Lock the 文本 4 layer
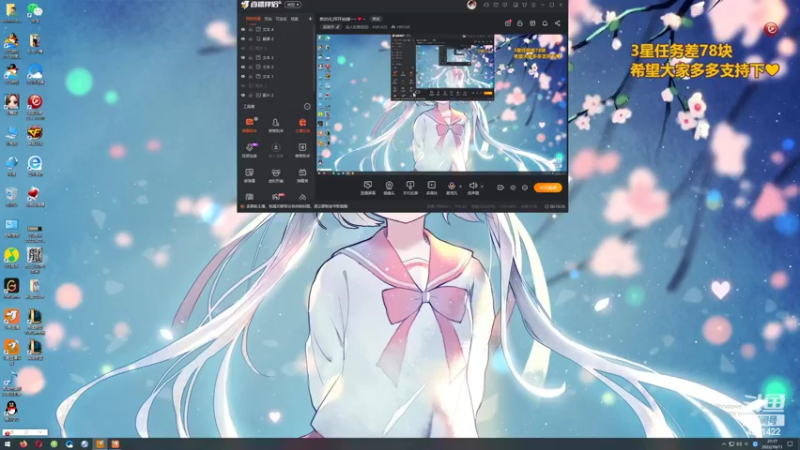This screenshot has height=450, width=800. (251, 30)
